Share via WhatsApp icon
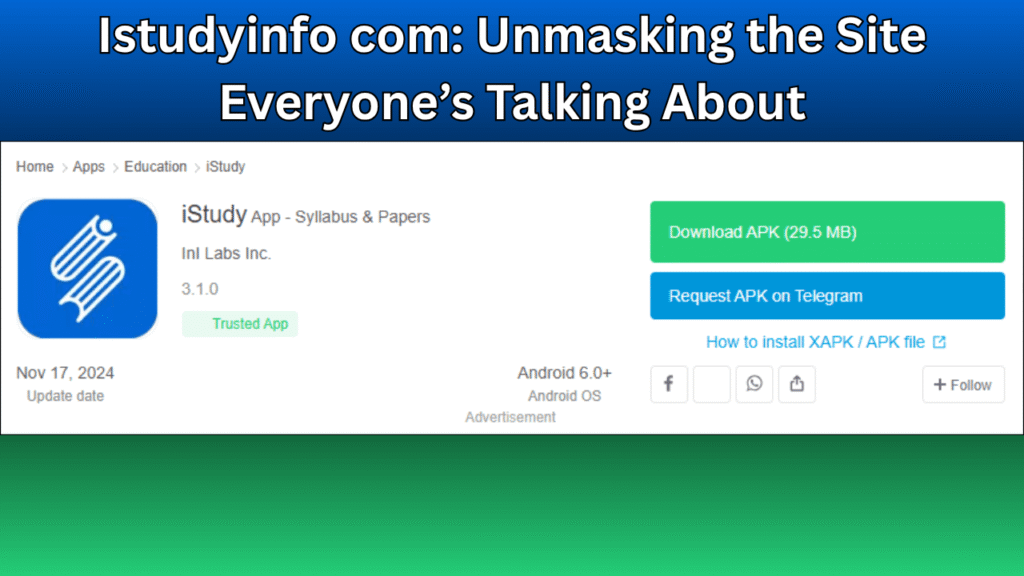The image size is (1024, 576). coord(754,384)
